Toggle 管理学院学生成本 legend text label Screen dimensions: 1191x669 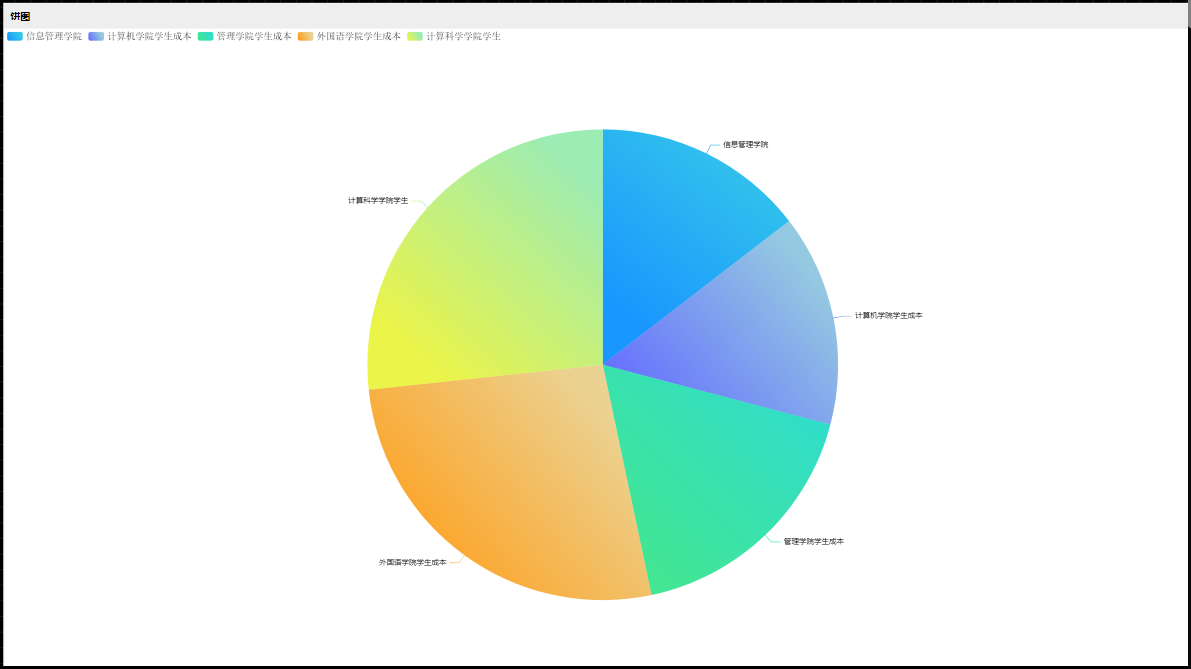[254, 36]
